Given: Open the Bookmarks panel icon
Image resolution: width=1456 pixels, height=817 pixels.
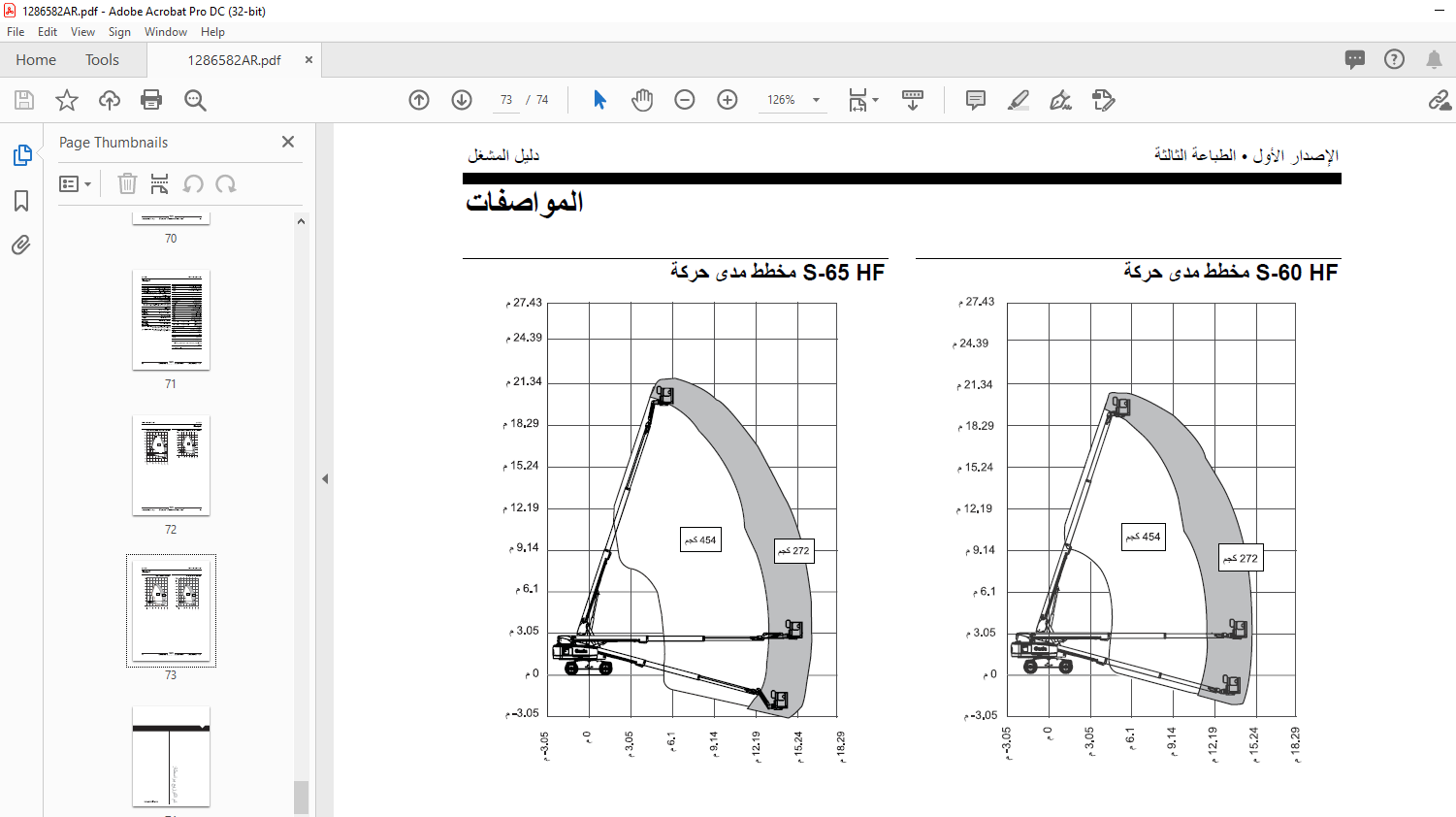Looking at the screenshot, I should pyautogui.click(x=21, y=201).
